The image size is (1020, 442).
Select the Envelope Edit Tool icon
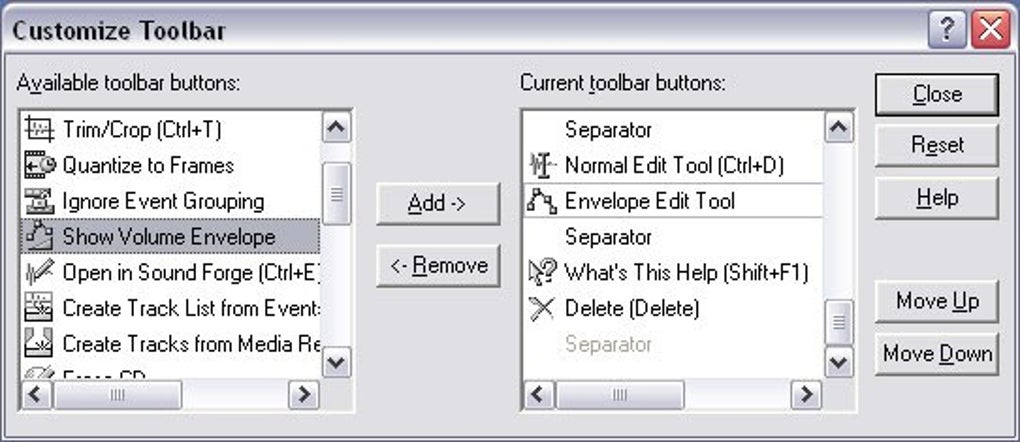pyautogui.click(x=541, y=201)
